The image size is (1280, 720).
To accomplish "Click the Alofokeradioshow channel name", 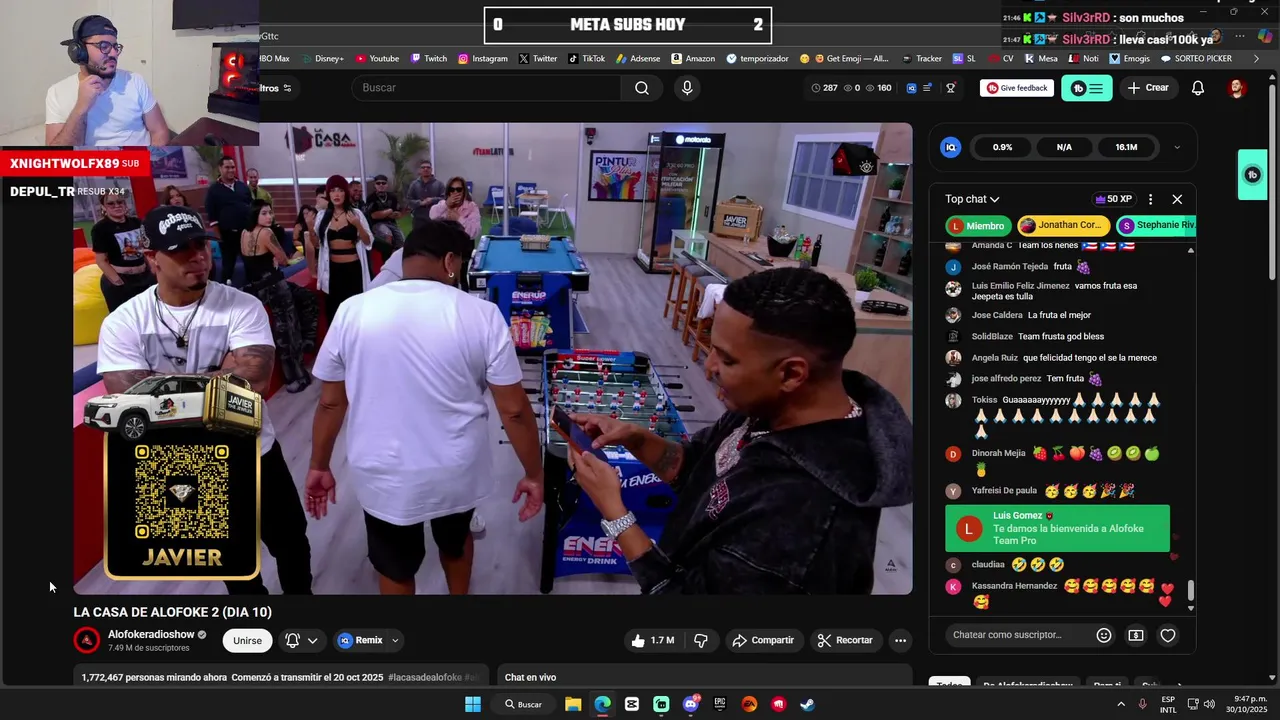I will tap(151, 634).
